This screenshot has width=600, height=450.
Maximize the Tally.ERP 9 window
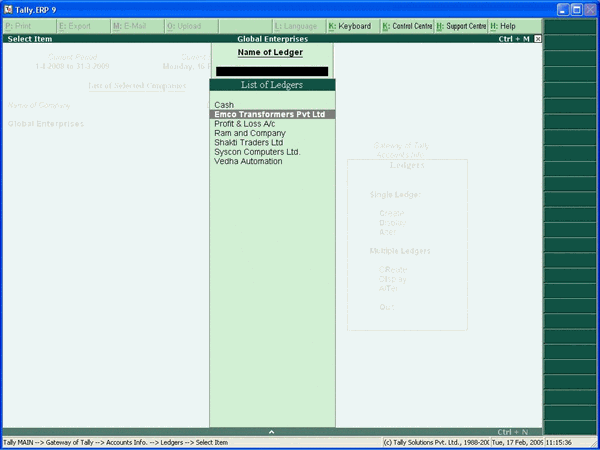577,10
